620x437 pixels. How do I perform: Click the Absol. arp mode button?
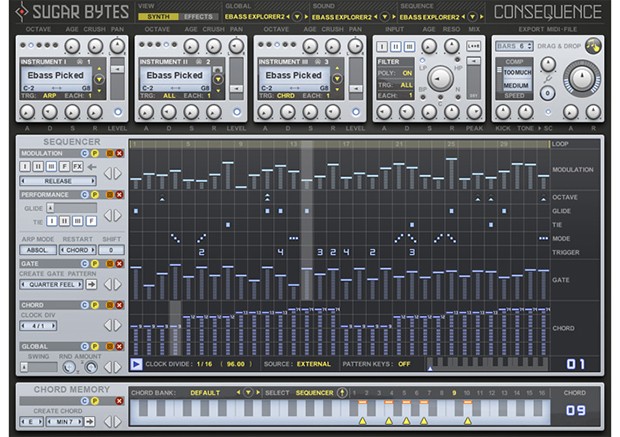coord(34,249)
